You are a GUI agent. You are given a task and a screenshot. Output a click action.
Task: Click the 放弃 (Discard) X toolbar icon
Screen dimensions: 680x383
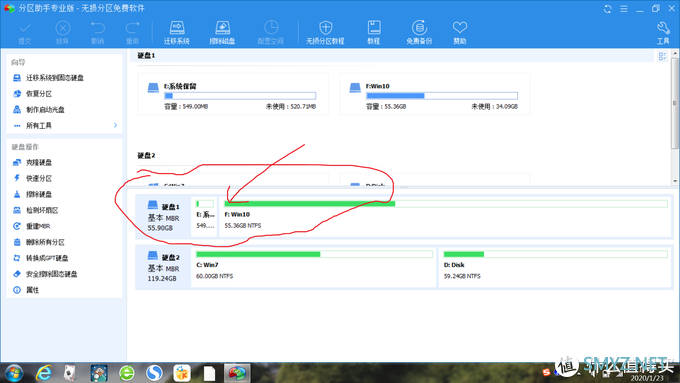[x=62, y=33]
